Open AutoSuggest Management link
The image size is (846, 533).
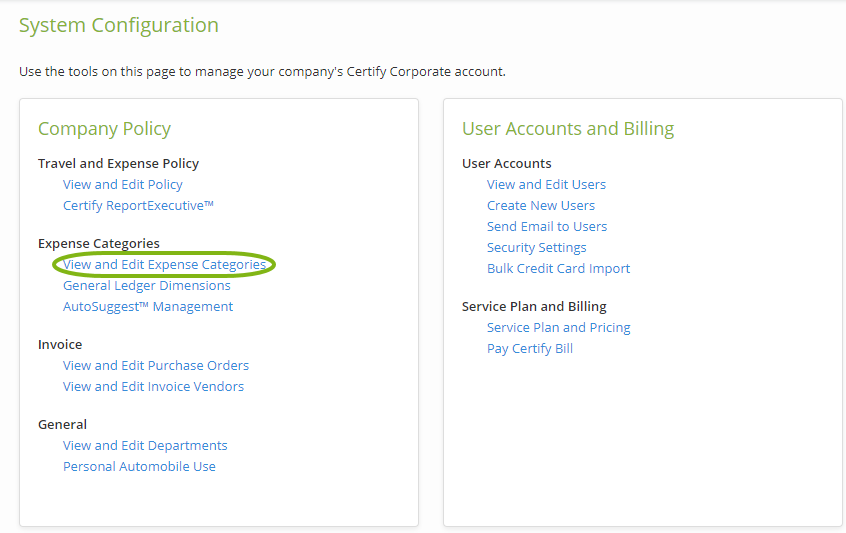pyautogui.click(x=148, y=306)
